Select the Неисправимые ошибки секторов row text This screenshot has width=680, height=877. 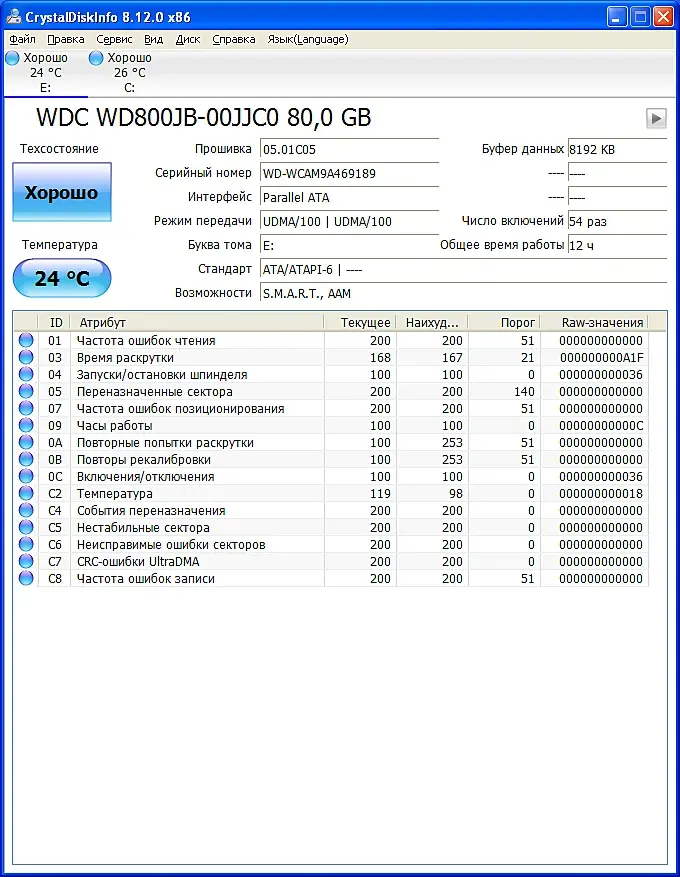tap(171, 545)
